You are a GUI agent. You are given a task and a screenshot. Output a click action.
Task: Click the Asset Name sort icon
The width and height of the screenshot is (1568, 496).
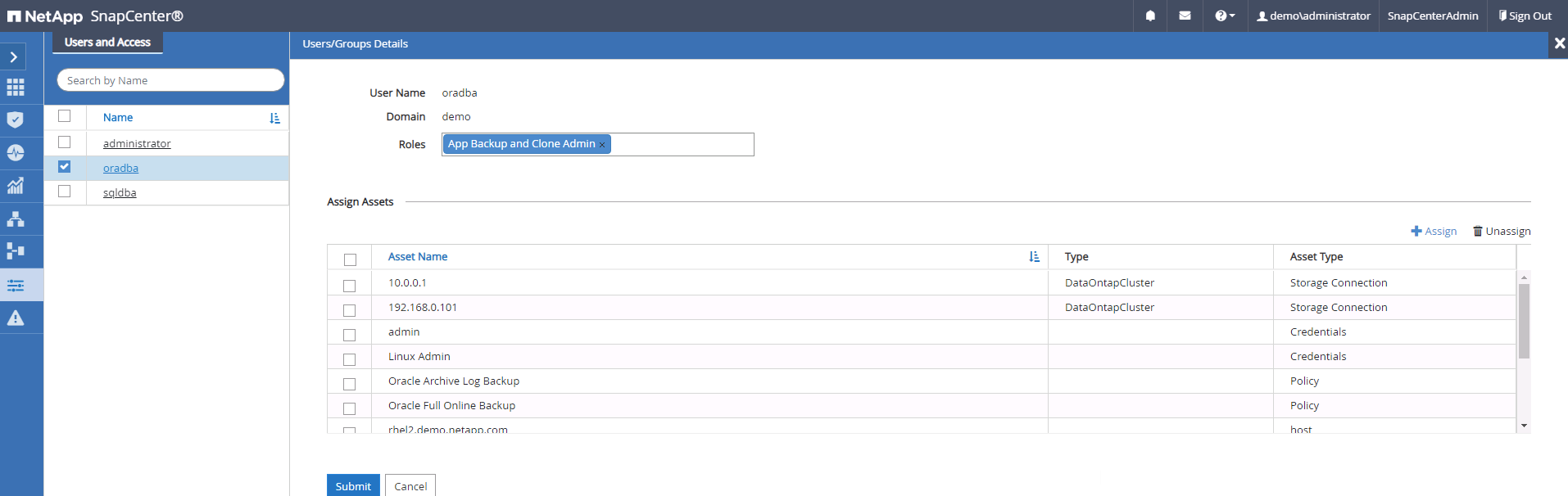click(x=1034, y=257)
